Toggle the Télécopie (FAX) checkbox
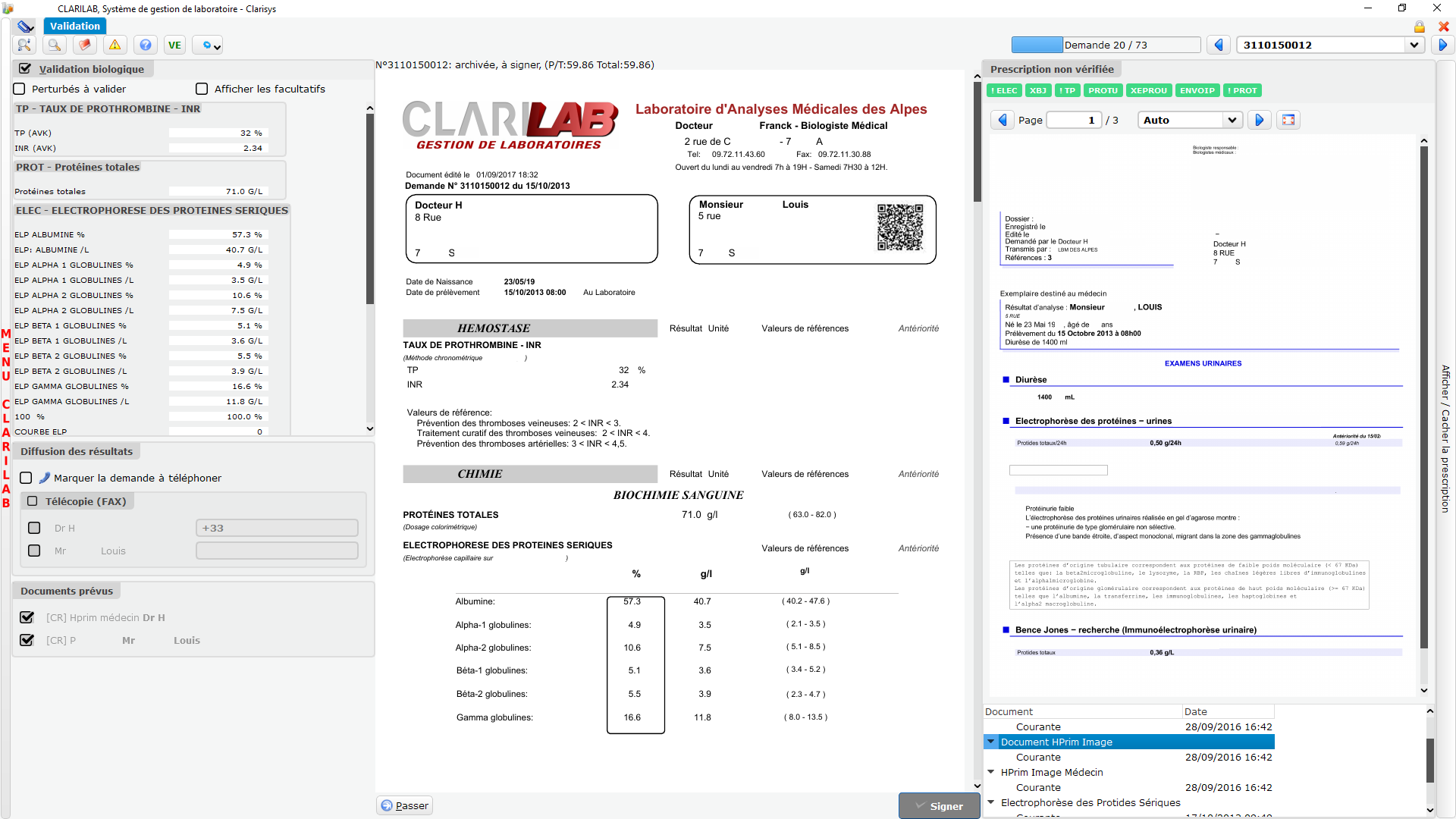 click(33, 501)
